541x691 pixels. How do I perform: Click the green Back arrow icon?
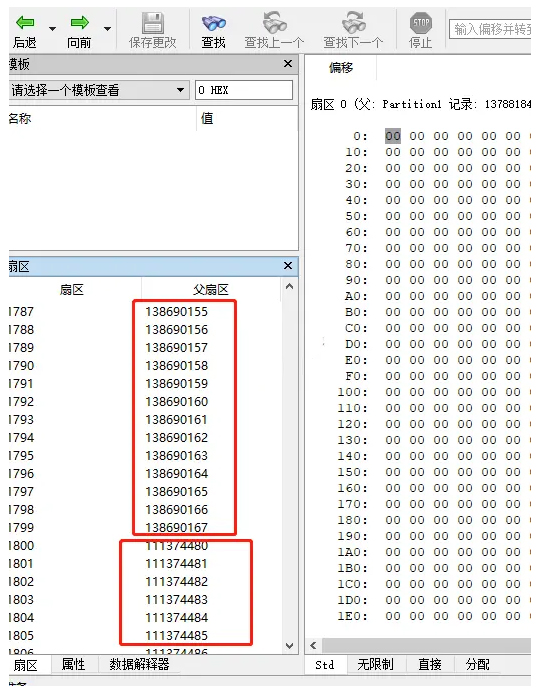(25, 22)
